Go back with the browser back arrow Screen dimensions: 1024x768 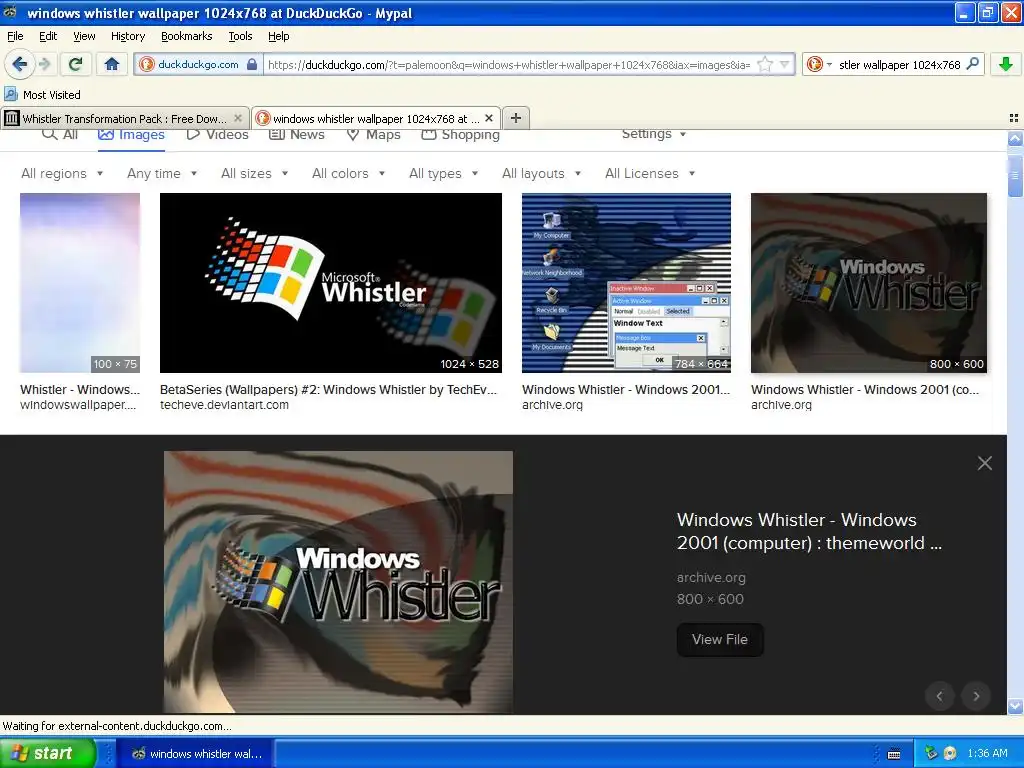click(x=20, y=64)
